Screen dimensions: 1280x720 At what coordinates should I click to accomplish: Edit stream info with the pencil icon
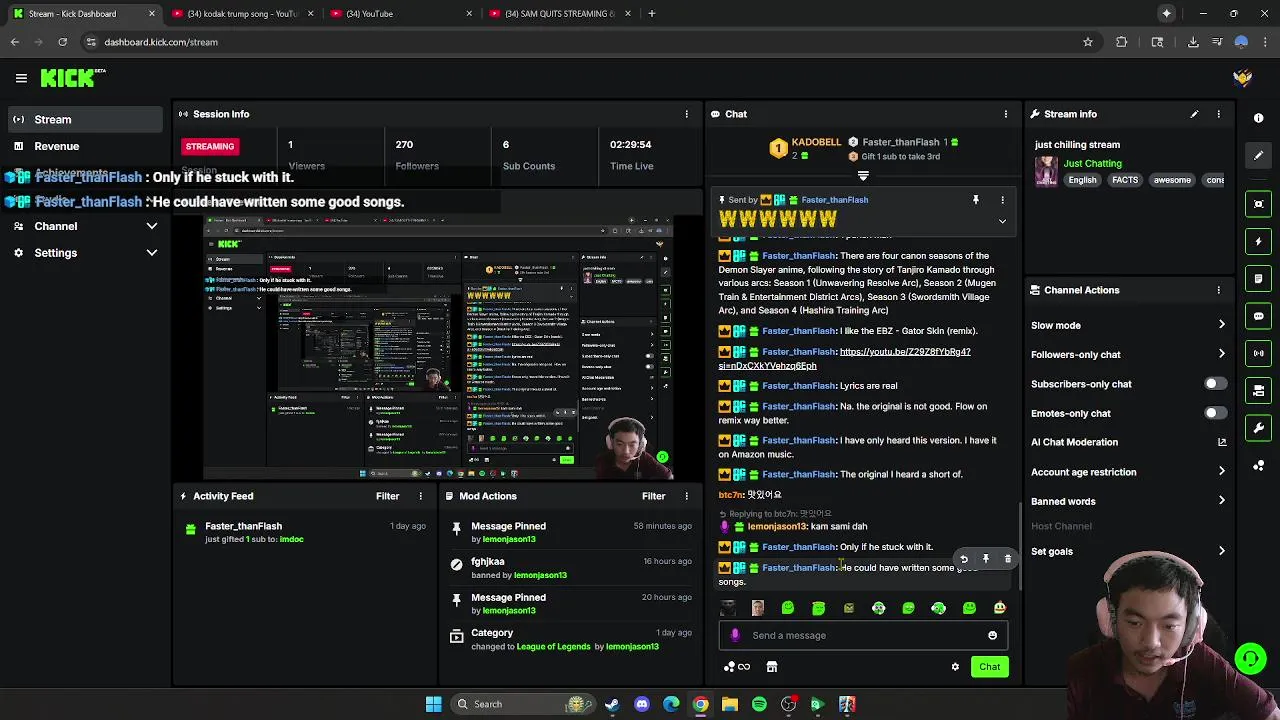tap(1194, 114)
